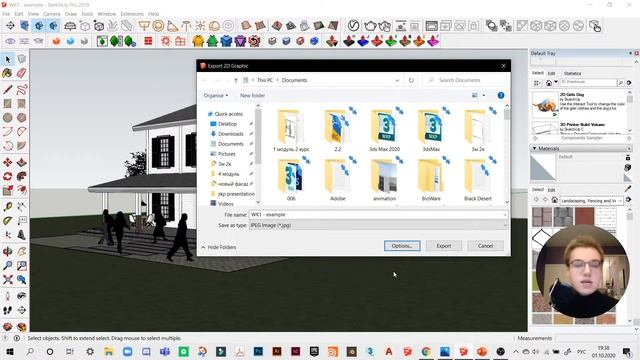Screen dimensions: 640x360
Task: Pick the red brick material swatch
Action: coord(584,216)
